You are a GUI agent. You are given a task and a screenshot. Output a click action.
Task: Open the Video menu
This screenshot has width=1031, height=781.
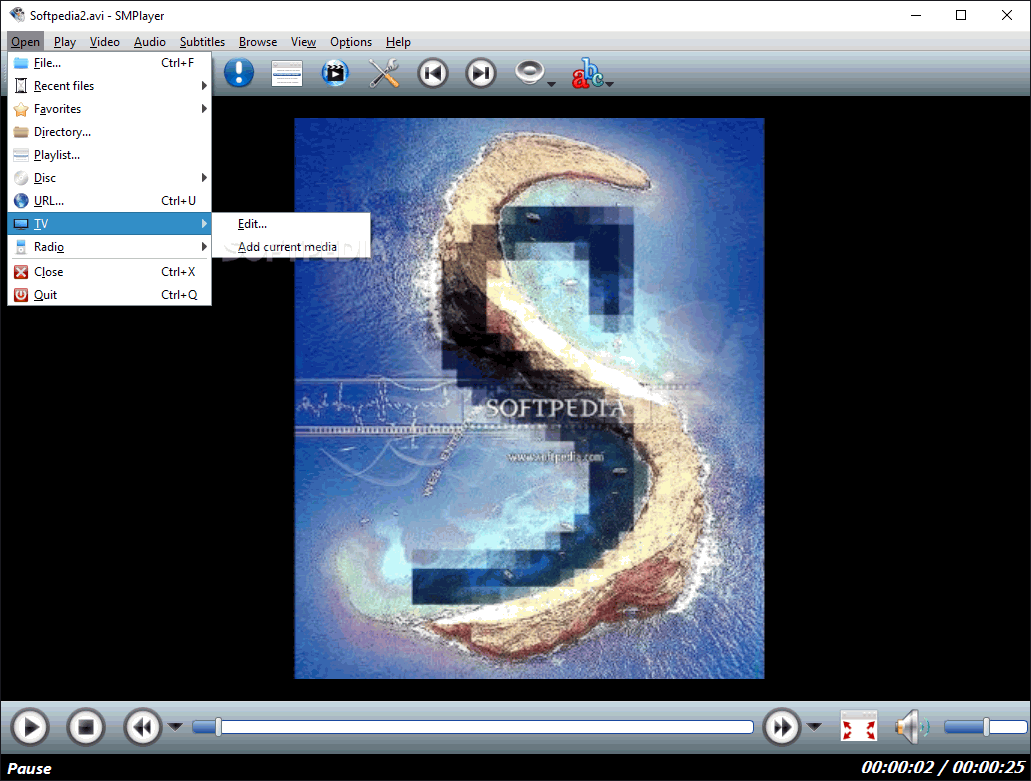click(x=105, y=41)
